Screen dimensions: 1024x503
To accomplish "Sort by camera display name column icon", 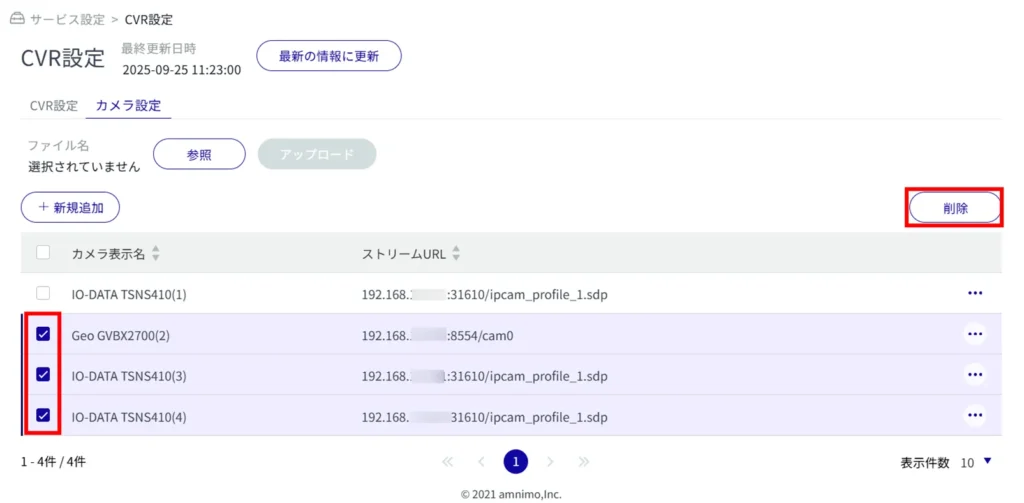I will point(155,254).
